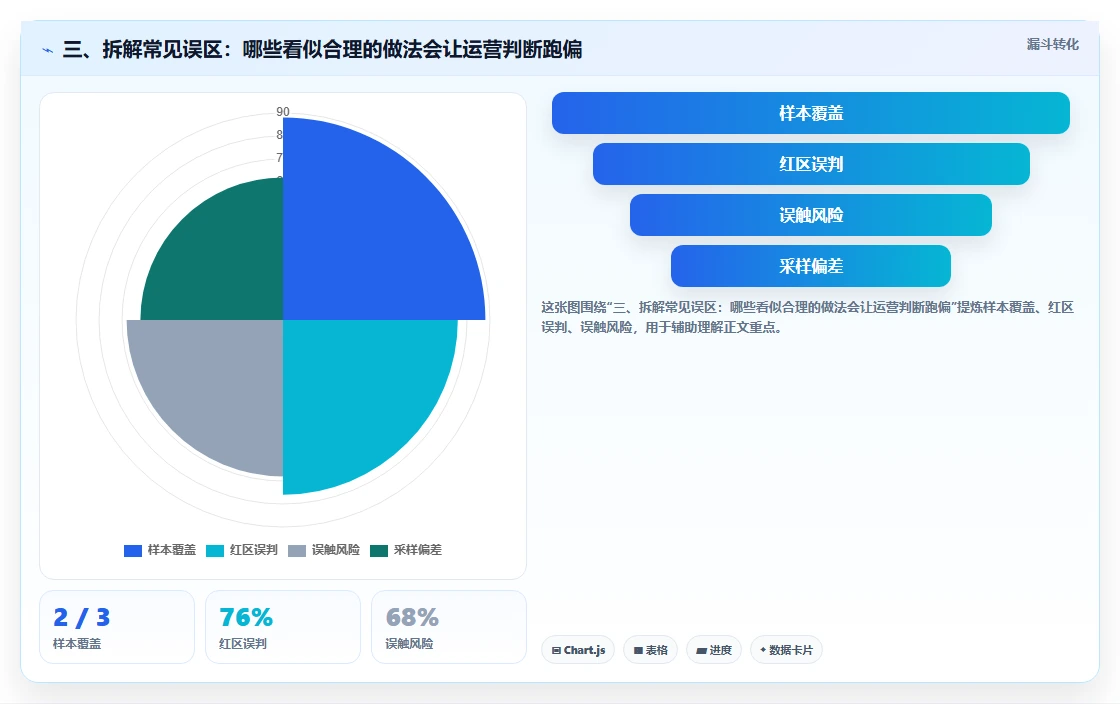The height and width of the screenshot is (704, 1120).
Task: Click the lightning icon before the section title
Action: coord(48,50)
